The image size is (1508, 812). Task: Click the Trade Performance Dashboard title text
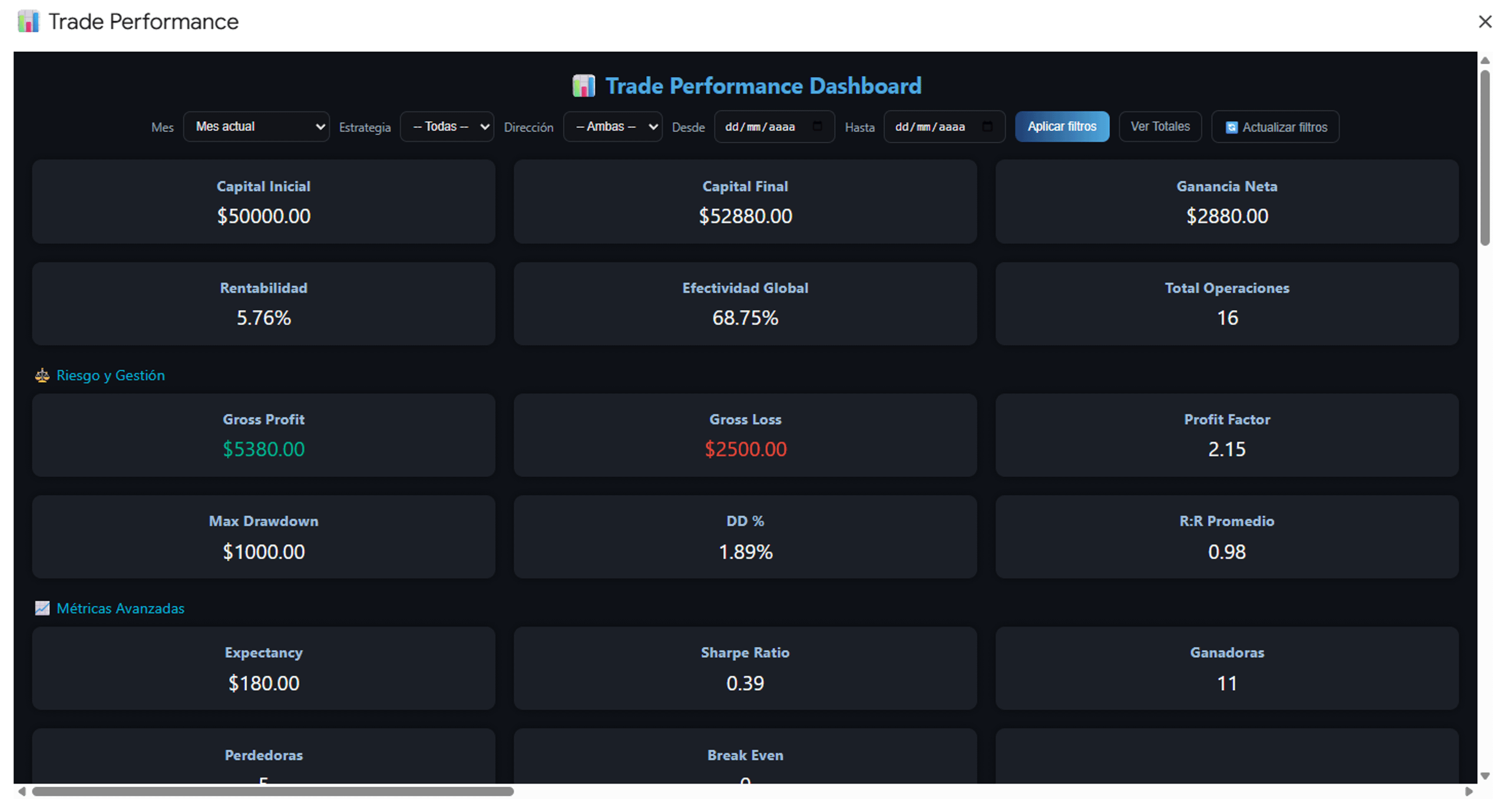pyautogui.click(x=763, y=86)
